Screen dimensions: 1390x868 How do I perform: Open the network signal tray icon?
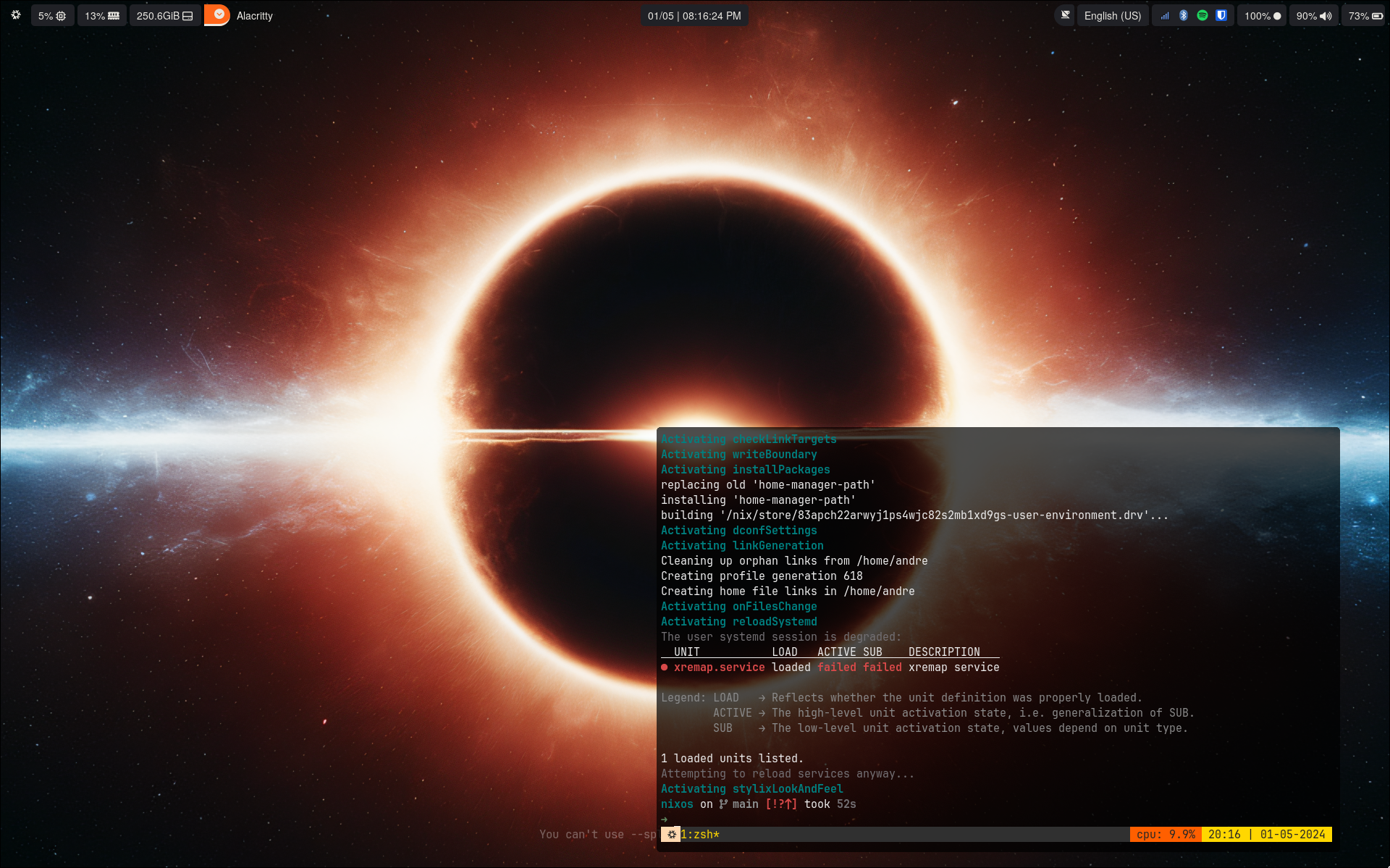point(1165,16)
